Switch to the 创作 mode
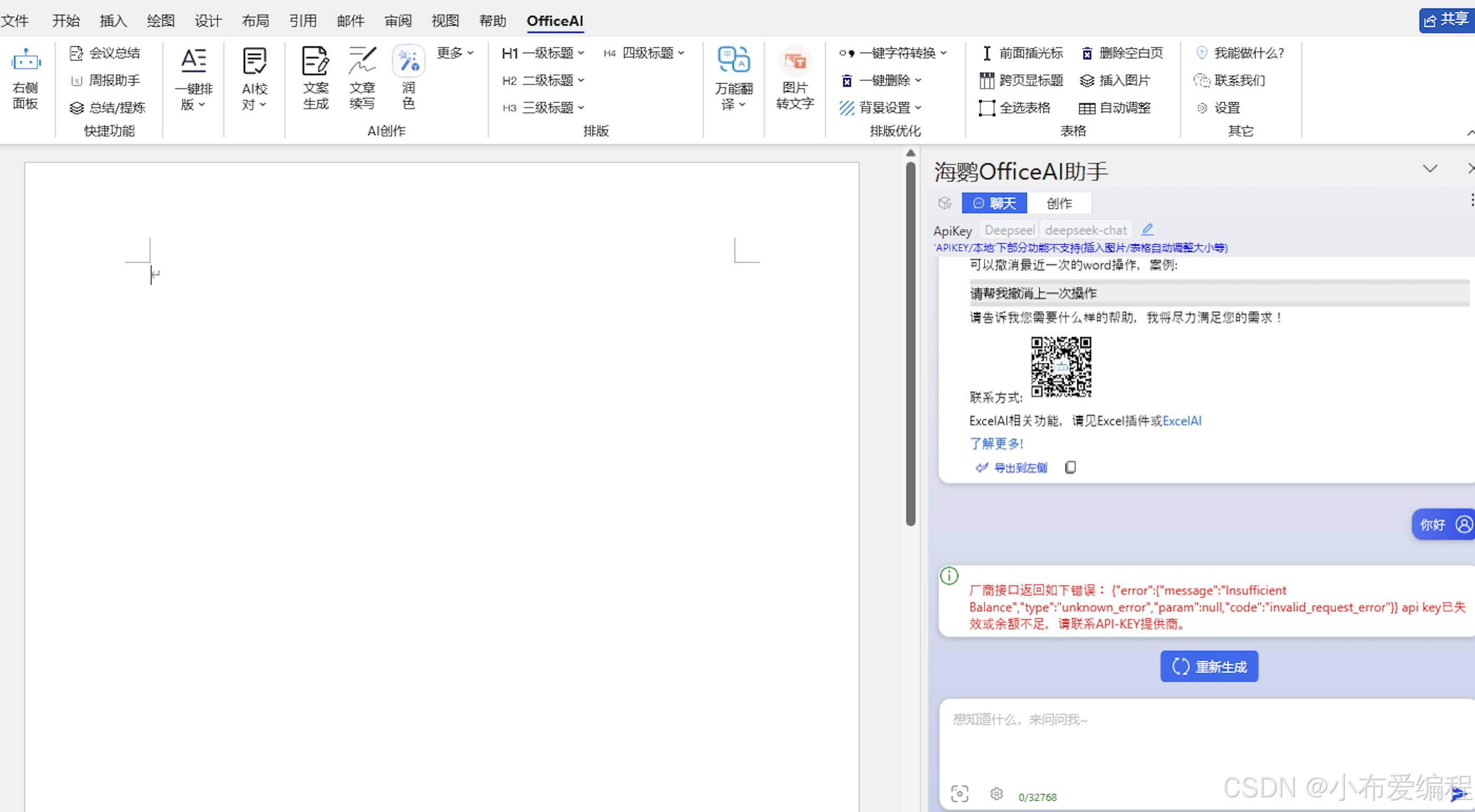The width and height of the screenshot is (1475, 812). pos(1059,203)
